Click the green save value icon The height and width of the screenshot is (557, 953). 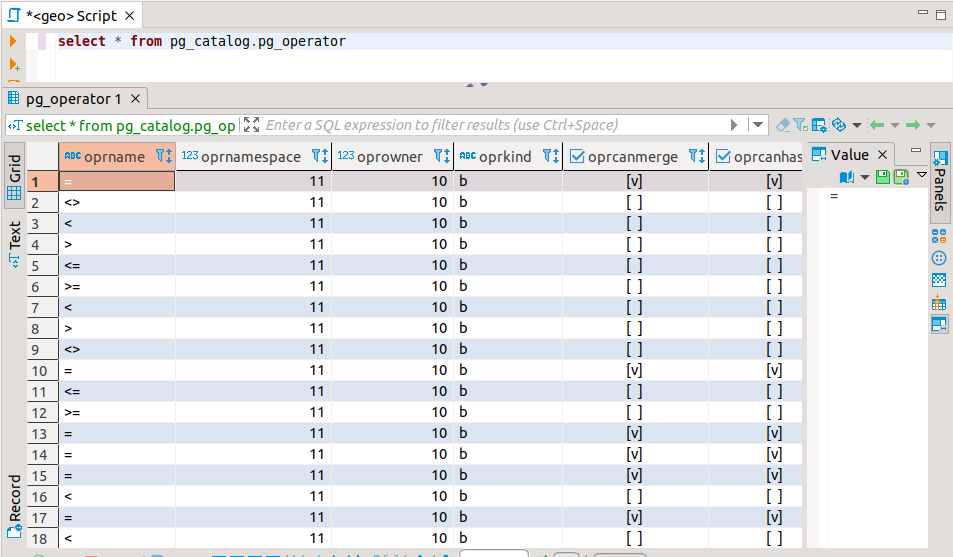(882, 176)
